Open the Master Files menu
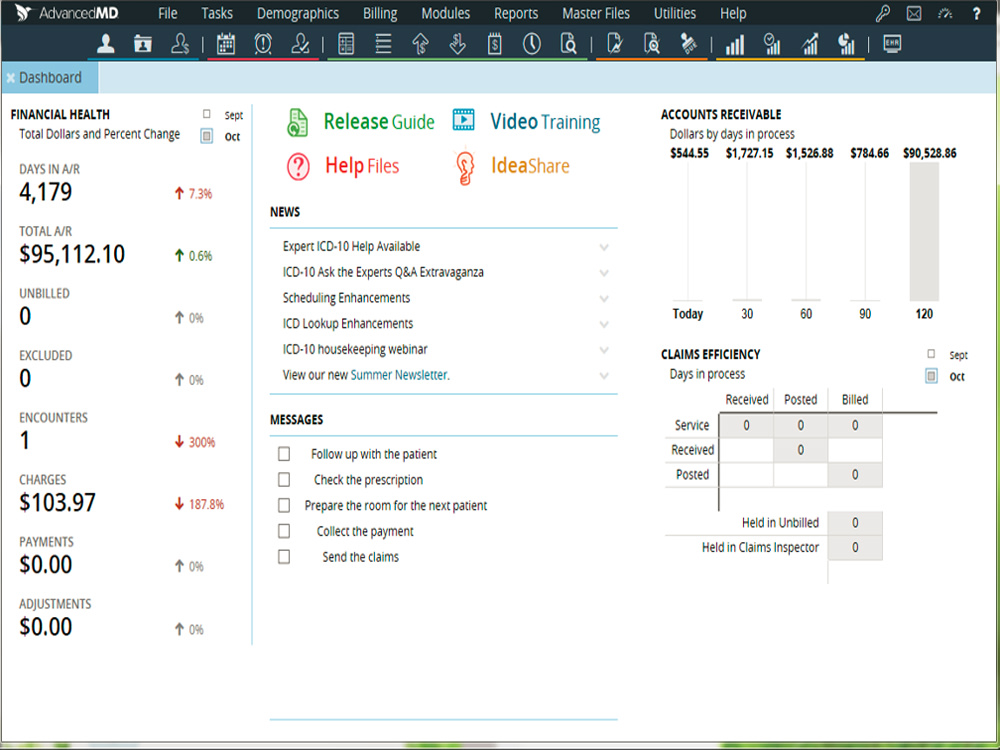Image resolution: width=1000 pixels, height=750 pixels. pyautogui.click(x=596, y=13)
